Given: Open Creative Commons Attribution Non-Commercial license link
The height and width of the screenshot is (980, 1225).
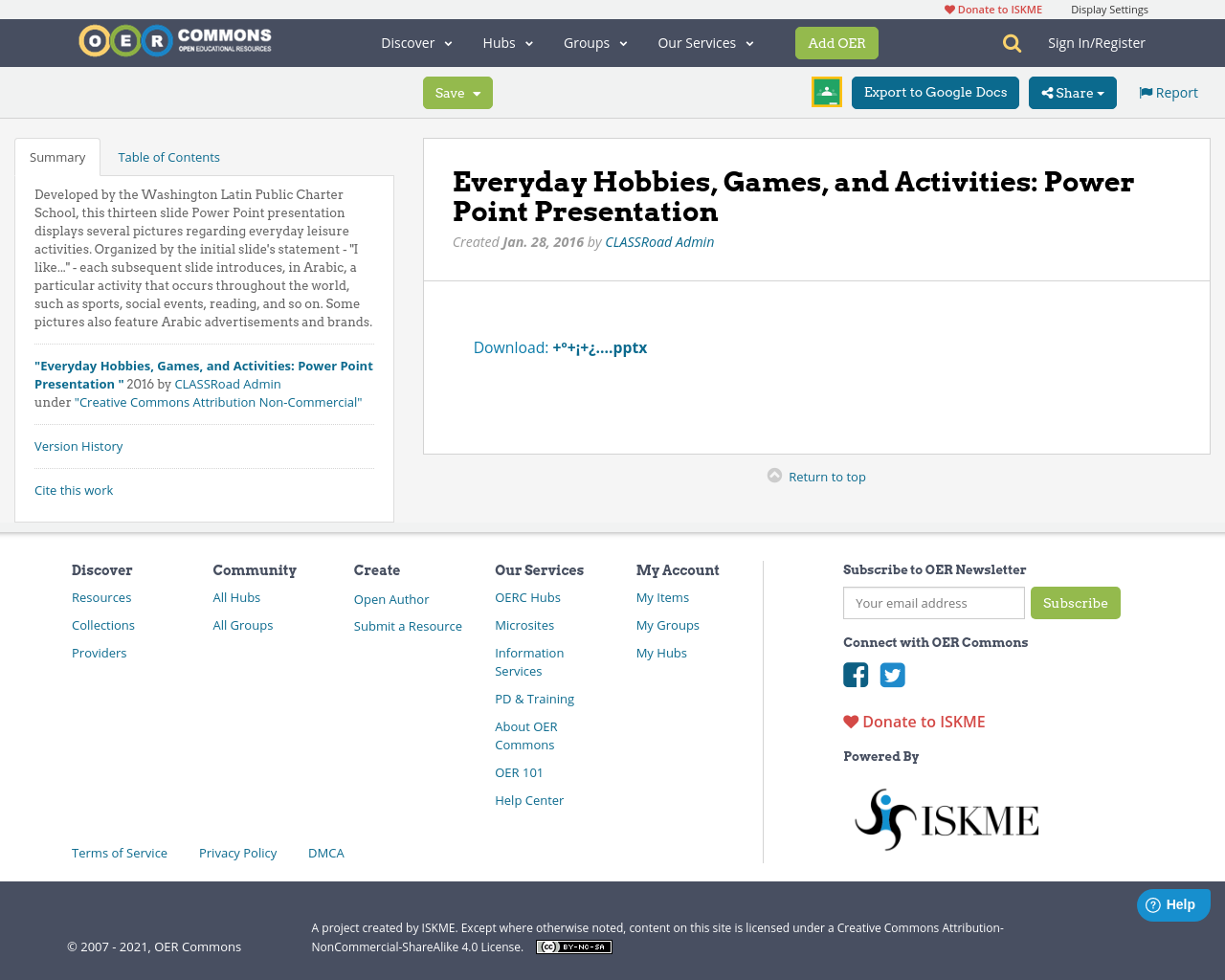Looking at the screenshot, I should click(x=218, y=402).
